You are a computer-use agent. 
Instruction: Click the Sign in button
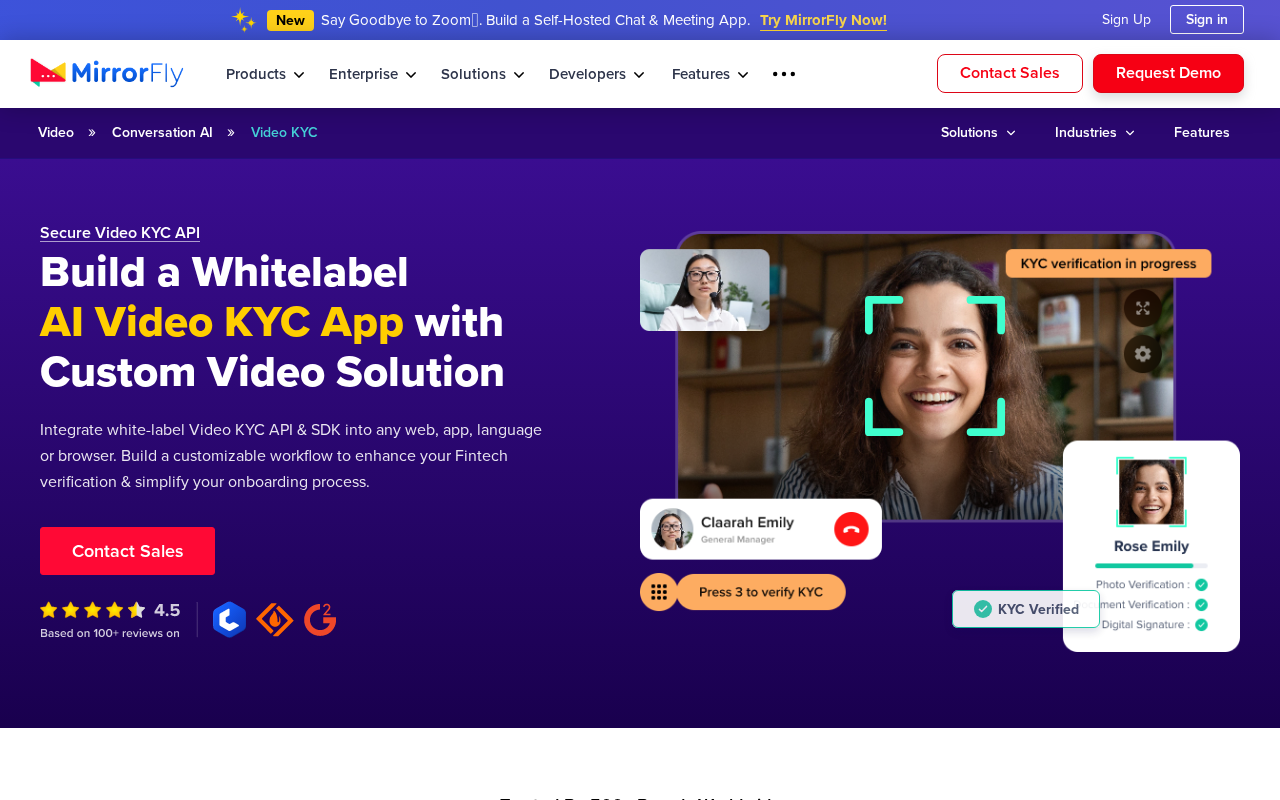(1207, 19)
